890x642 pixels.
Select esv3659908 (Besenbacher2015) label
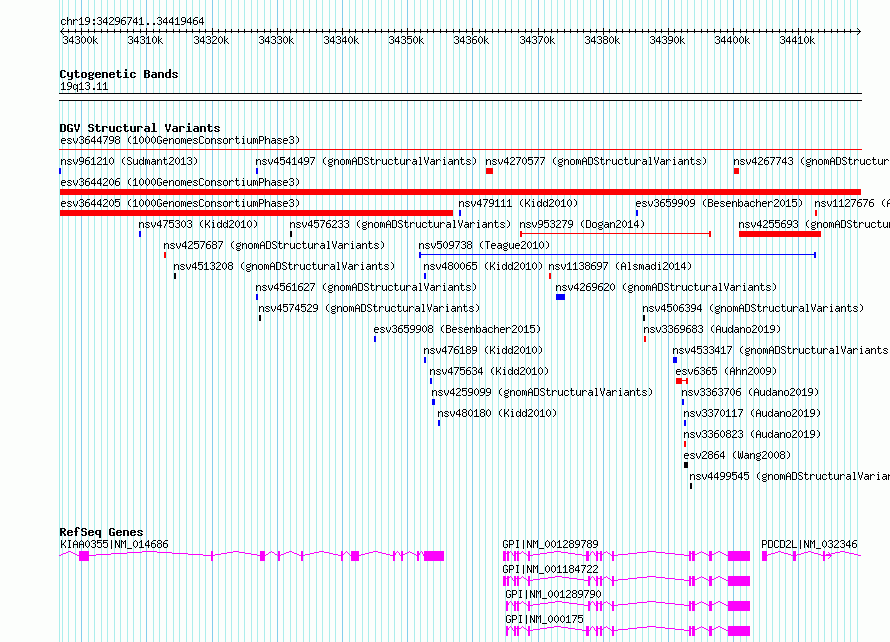click(457, 329)
